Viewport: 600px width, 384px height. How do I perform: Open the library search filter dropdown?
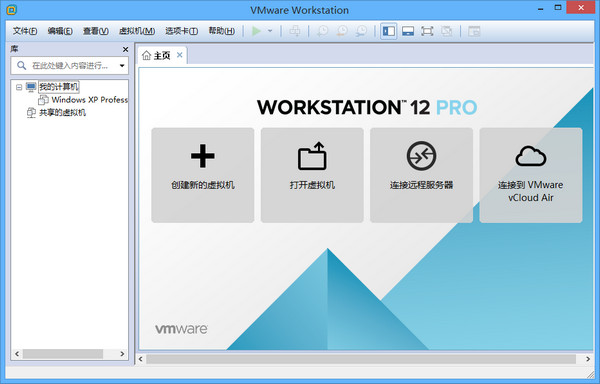pyautogui.click(x=122, y=66)
